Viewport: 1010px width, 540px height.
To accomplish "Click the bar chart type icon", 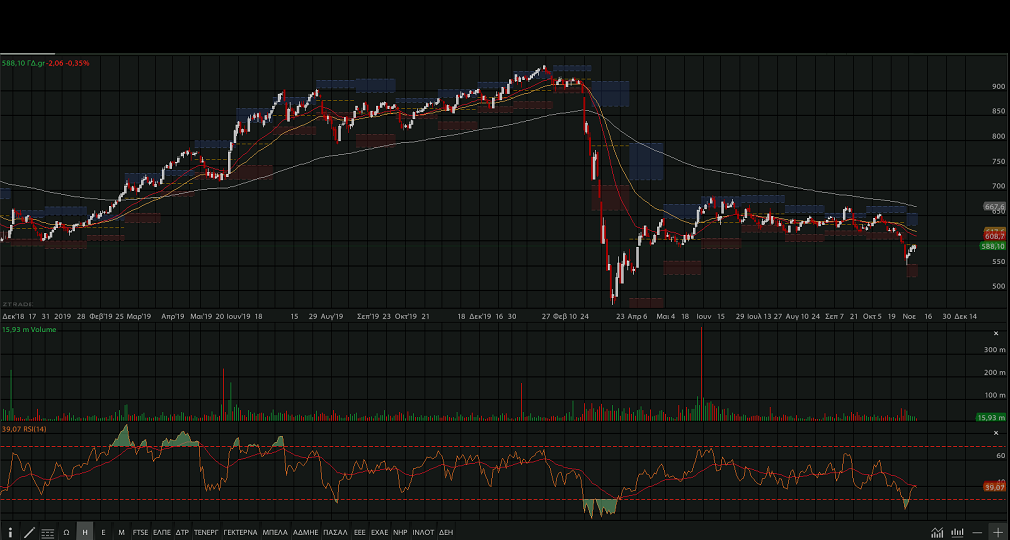I will 958,532.
